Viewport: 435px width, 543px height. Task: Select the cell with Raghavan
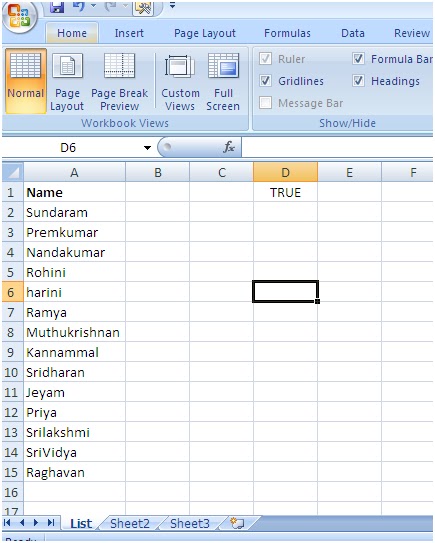coord(74,472)
